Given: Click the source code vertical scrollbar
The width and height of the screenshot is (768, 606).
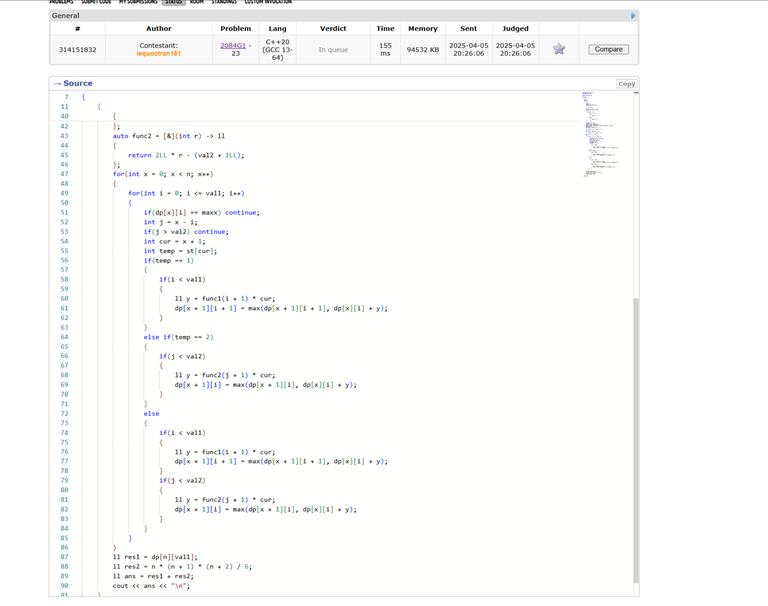Looking at the screenshot, I should tap(635, 440).
